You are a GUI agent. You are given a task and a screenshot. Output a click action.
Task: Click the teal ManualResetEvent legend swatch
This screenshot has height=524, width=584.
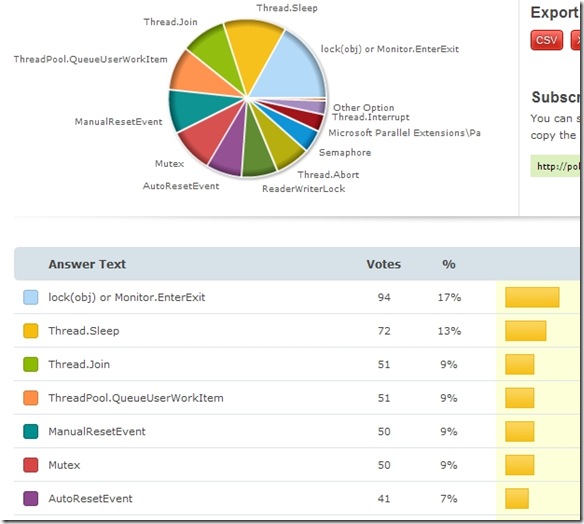click(31, 432)
